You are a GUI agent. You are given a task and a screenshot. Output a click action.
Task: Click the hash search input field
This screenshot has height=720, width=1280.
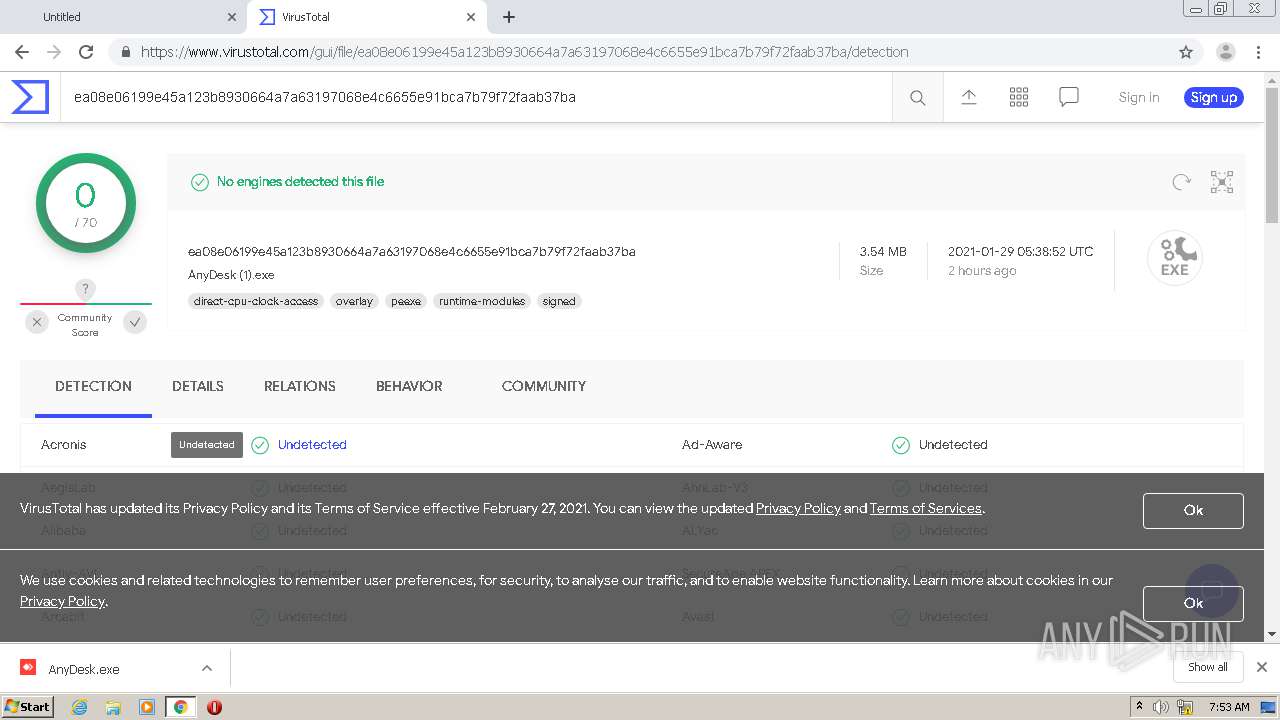click(476, 97)
